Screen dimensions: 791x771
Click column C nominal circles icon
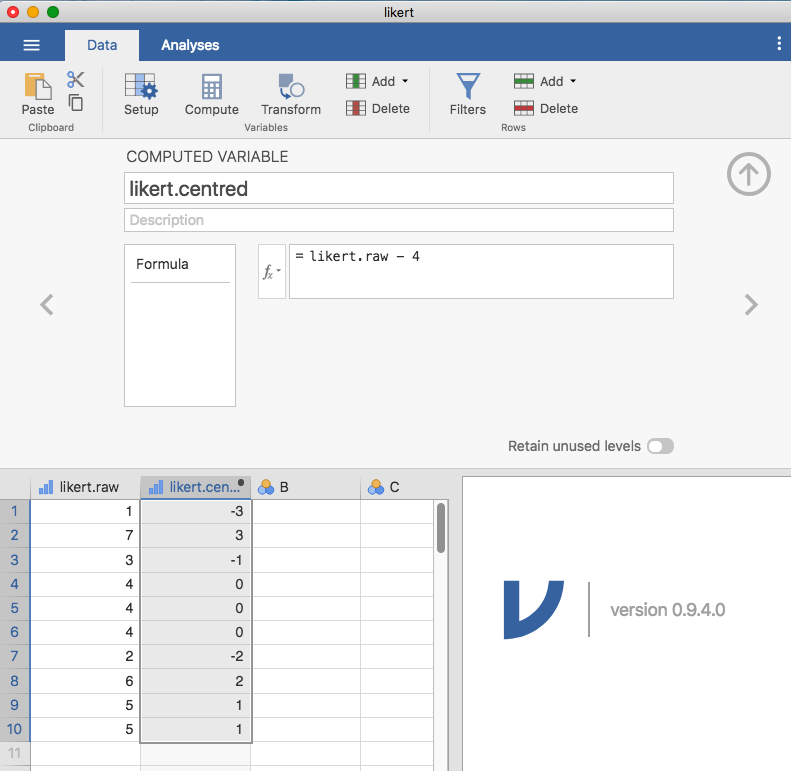coord(376,487)
